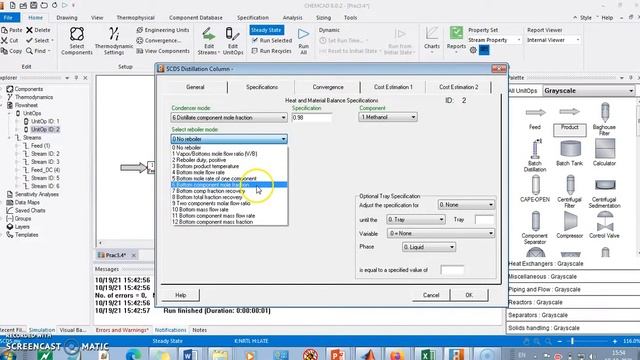
Task: Click Tray number input field
Action: coord(484,220)
